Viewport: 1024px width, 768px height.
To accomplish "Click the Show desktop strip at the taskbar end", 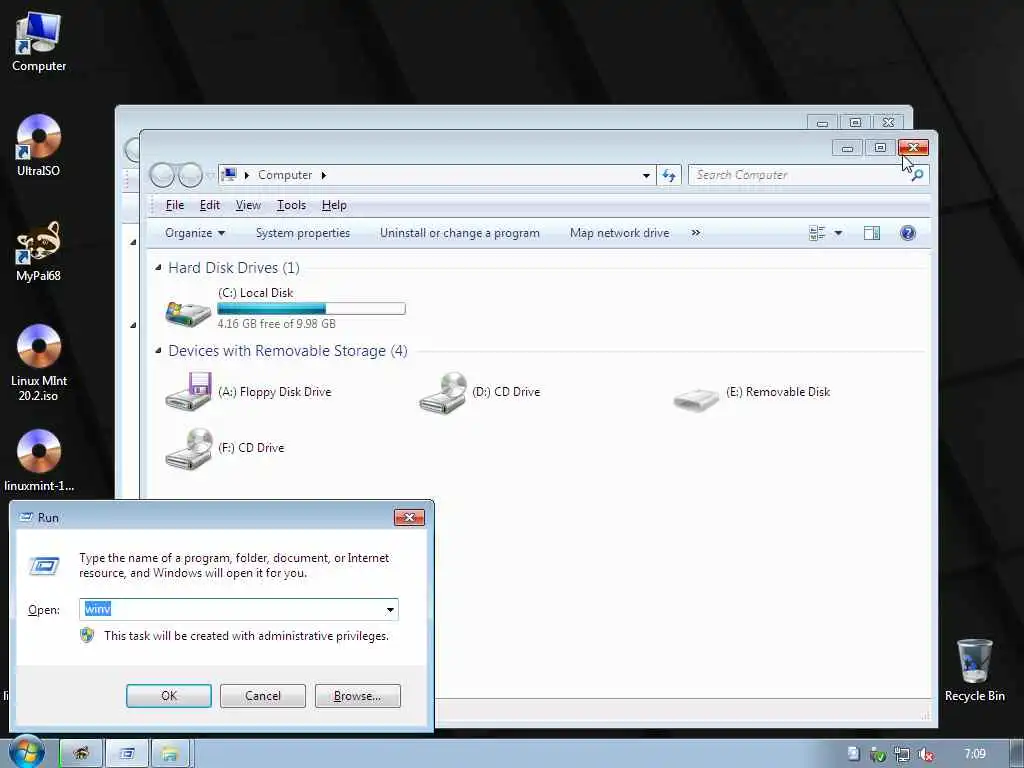I will coord(1017,754).
